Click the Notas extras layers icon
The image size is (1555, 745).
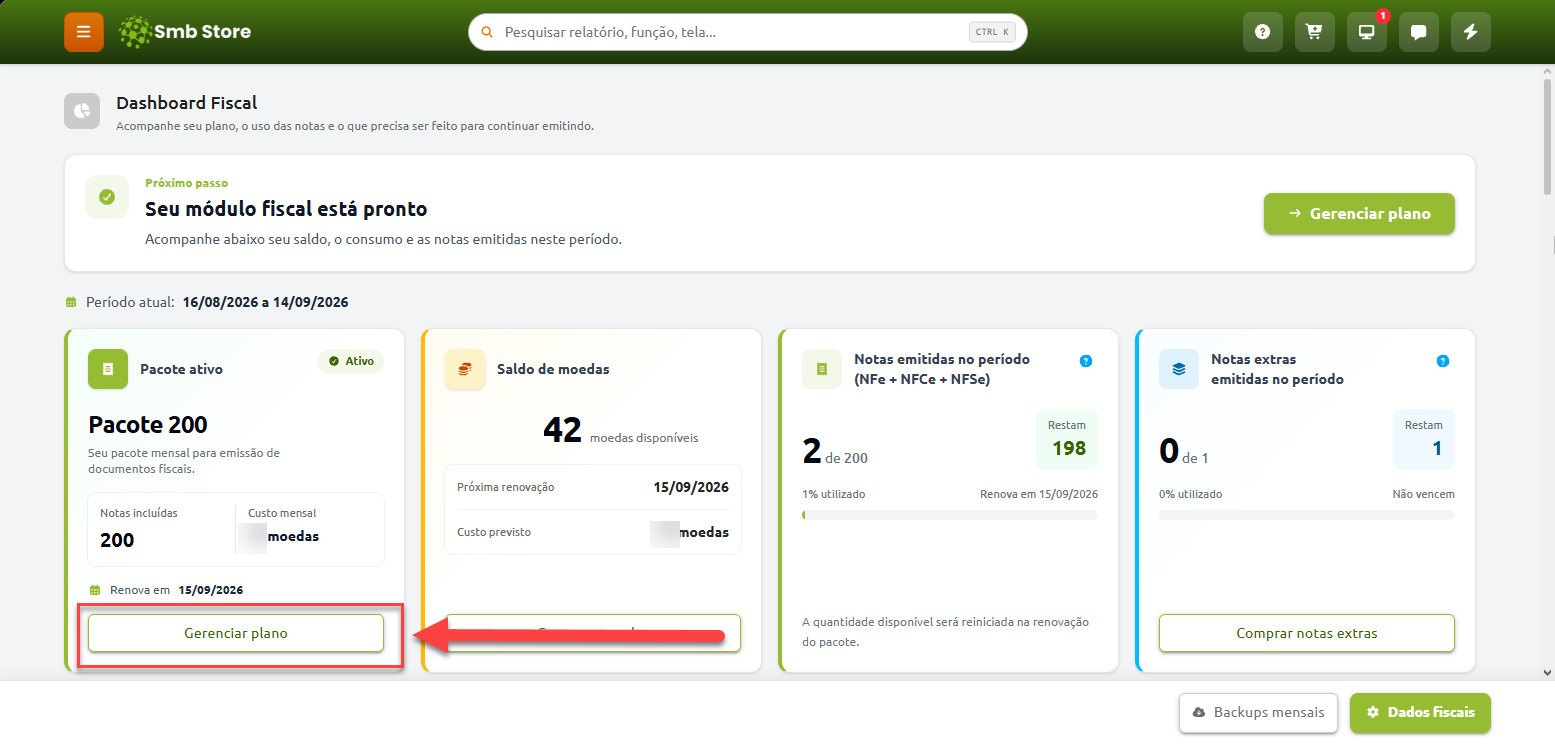[1179, 369]
